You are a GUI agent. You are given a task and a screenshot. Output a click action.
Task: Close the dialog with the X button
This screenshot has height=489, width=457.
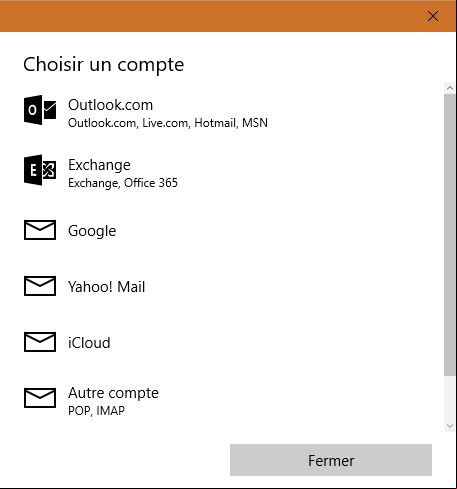point(433,16)
